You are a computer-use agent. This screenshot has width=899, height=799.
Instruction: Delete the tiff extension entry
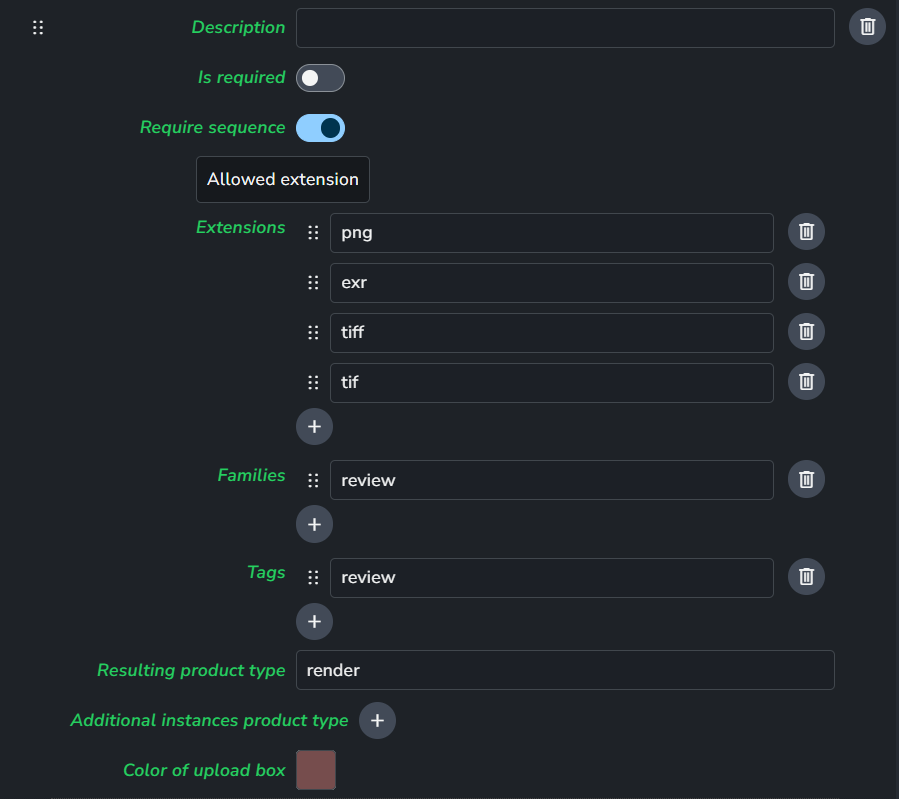pyautogui.click(x=806, y=332)
